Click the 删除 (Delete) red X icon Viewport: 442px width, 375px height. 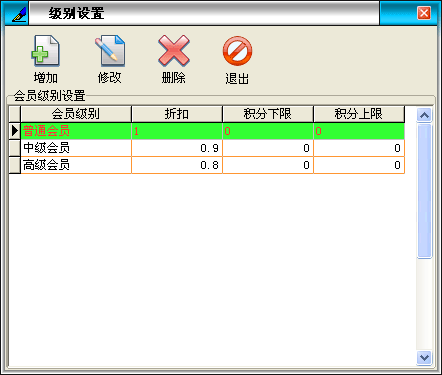click(174, 51)
